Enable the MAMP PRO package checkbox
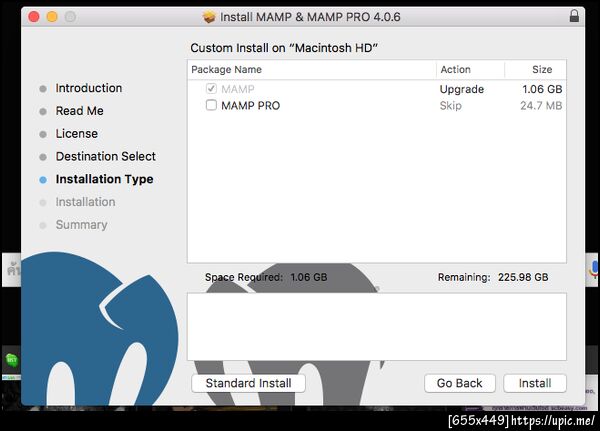600x431 pixels. [x=211, y=105]
